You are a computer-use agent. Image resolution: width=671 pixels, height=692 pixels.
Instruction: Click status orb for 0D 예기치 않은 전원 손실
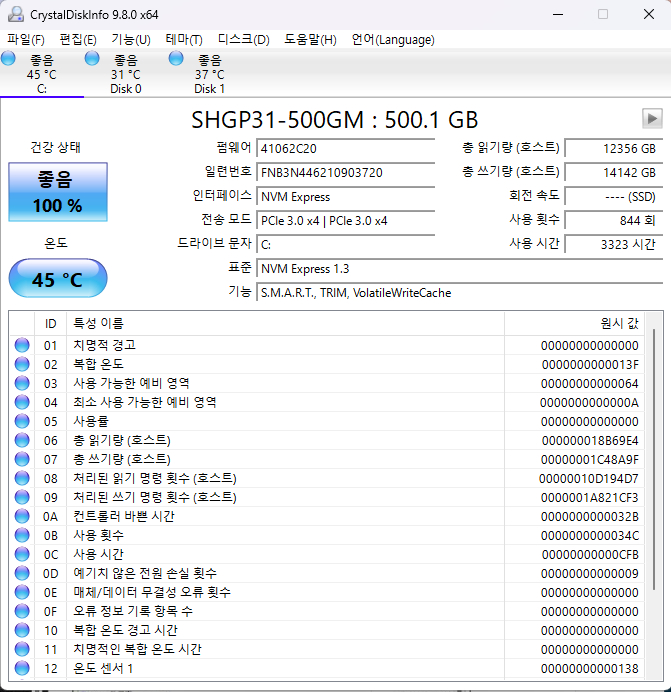[22, 573]
